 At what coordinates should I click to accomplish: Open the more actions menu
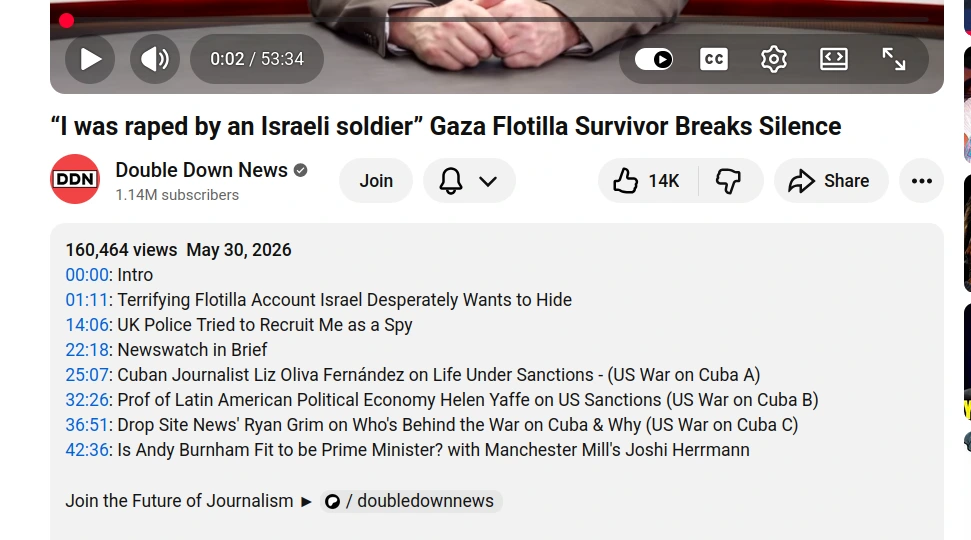pos(921,181)
